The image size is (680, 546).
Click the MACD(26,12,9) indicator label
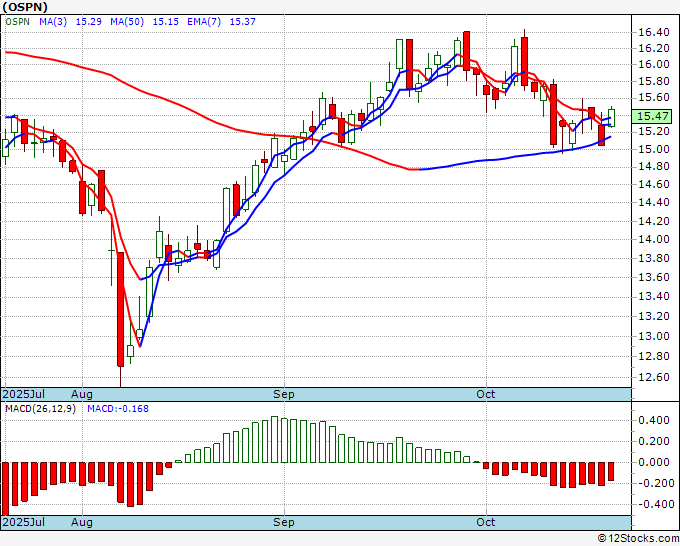40,409
